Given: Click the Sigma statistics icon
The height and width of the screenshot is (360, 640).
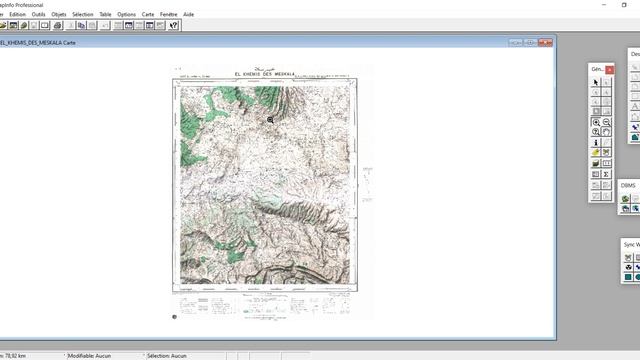Looking at the screenshot, I should pos(607,174).
